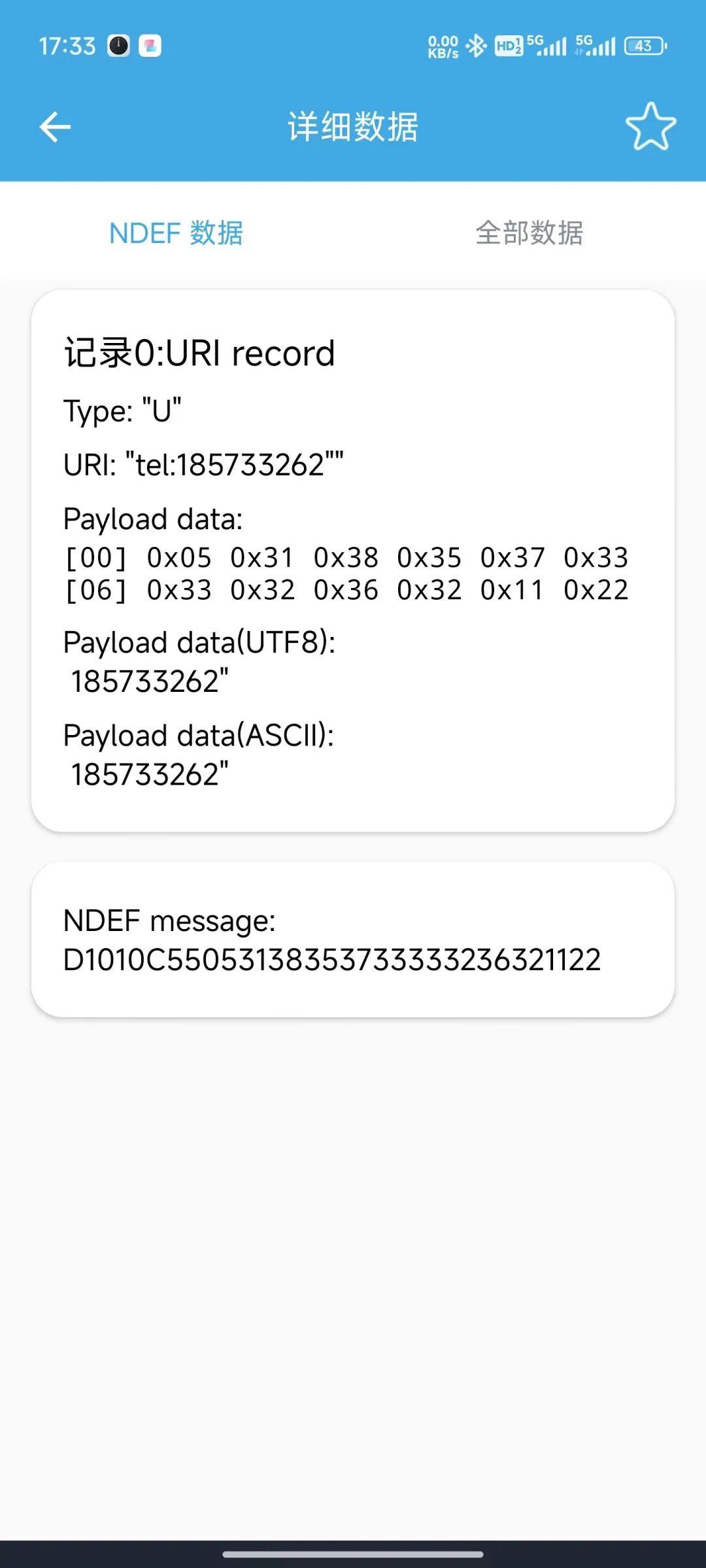The width and height of the screenshot is (706, 1568).
Task: Tap the HD2 network indicator icon
Action: tap(509, 46)
